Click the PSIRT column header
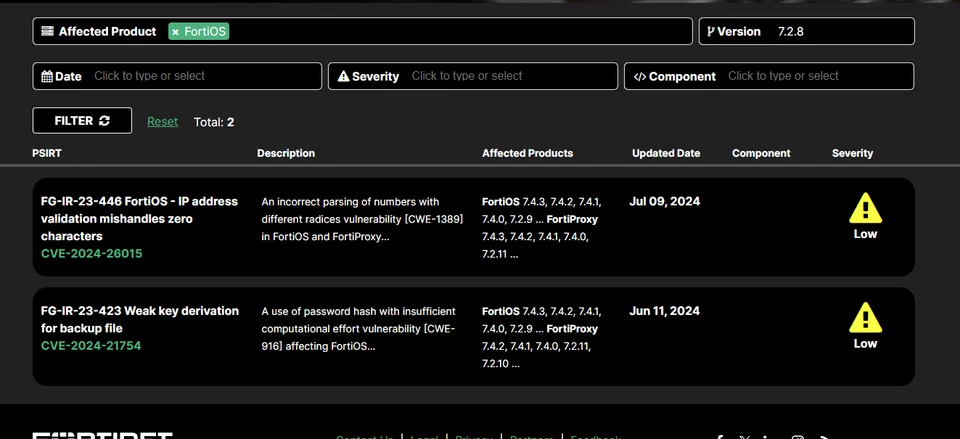Image resolution: width=960 pixels, height=439 pixels. click(47, 153)
